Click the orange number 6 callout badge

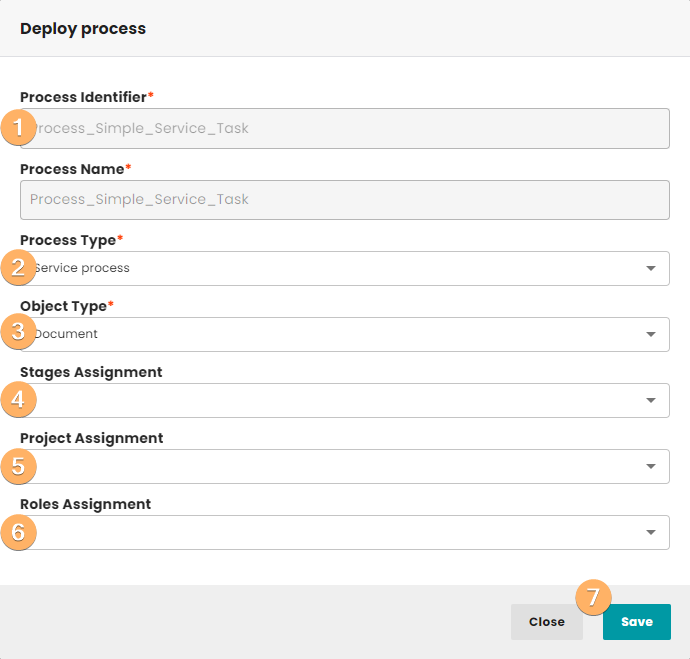click(x=18, y=531)
